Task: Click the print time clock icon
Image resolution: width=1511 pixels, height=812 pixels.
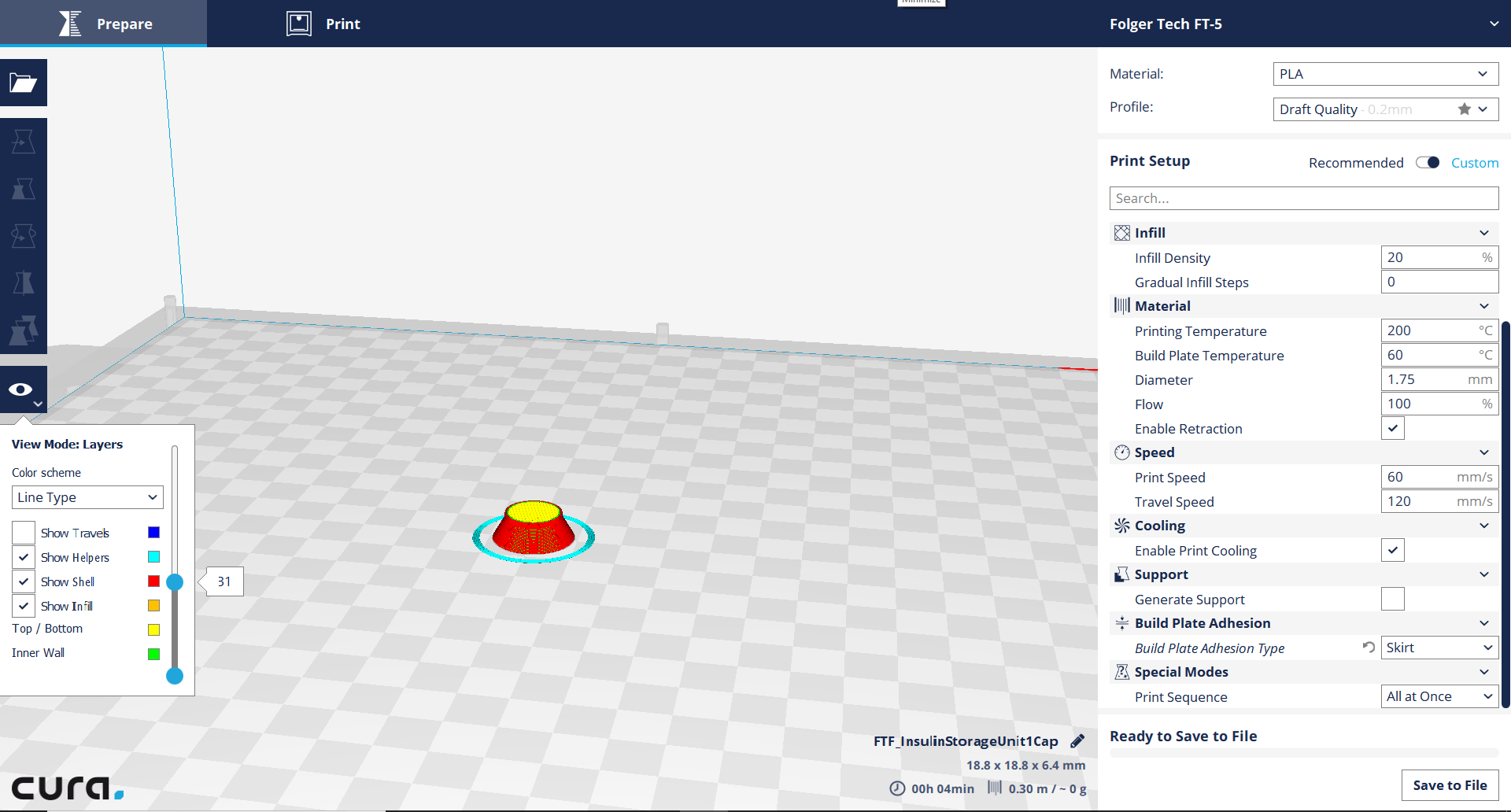Action: coord(897,788)
